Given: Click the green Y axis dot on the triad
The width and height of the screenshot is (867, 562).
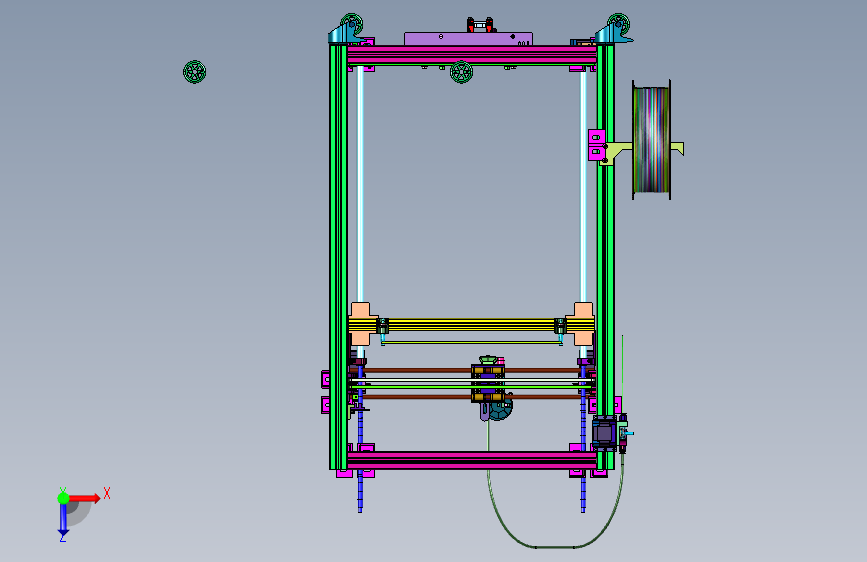Looking at the screenshot, I should 63,498.
